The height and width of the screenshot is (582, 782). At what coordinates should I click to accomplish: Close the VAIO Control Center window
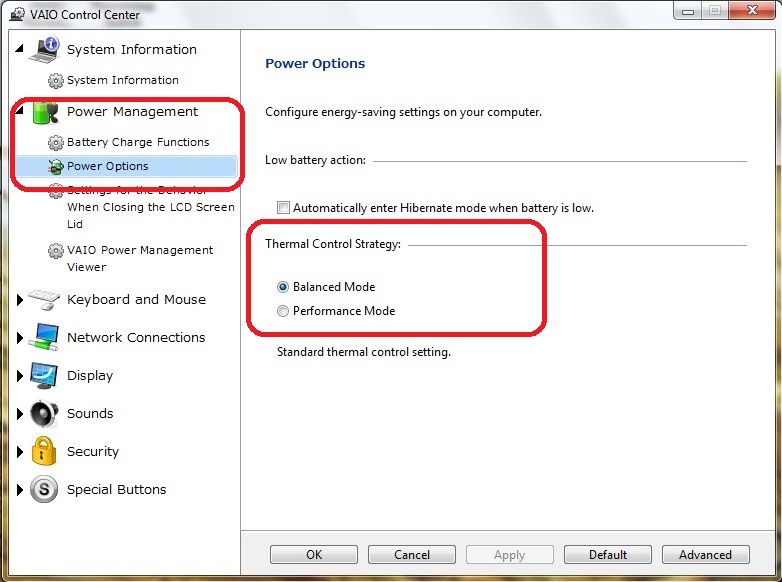point(752,10)
